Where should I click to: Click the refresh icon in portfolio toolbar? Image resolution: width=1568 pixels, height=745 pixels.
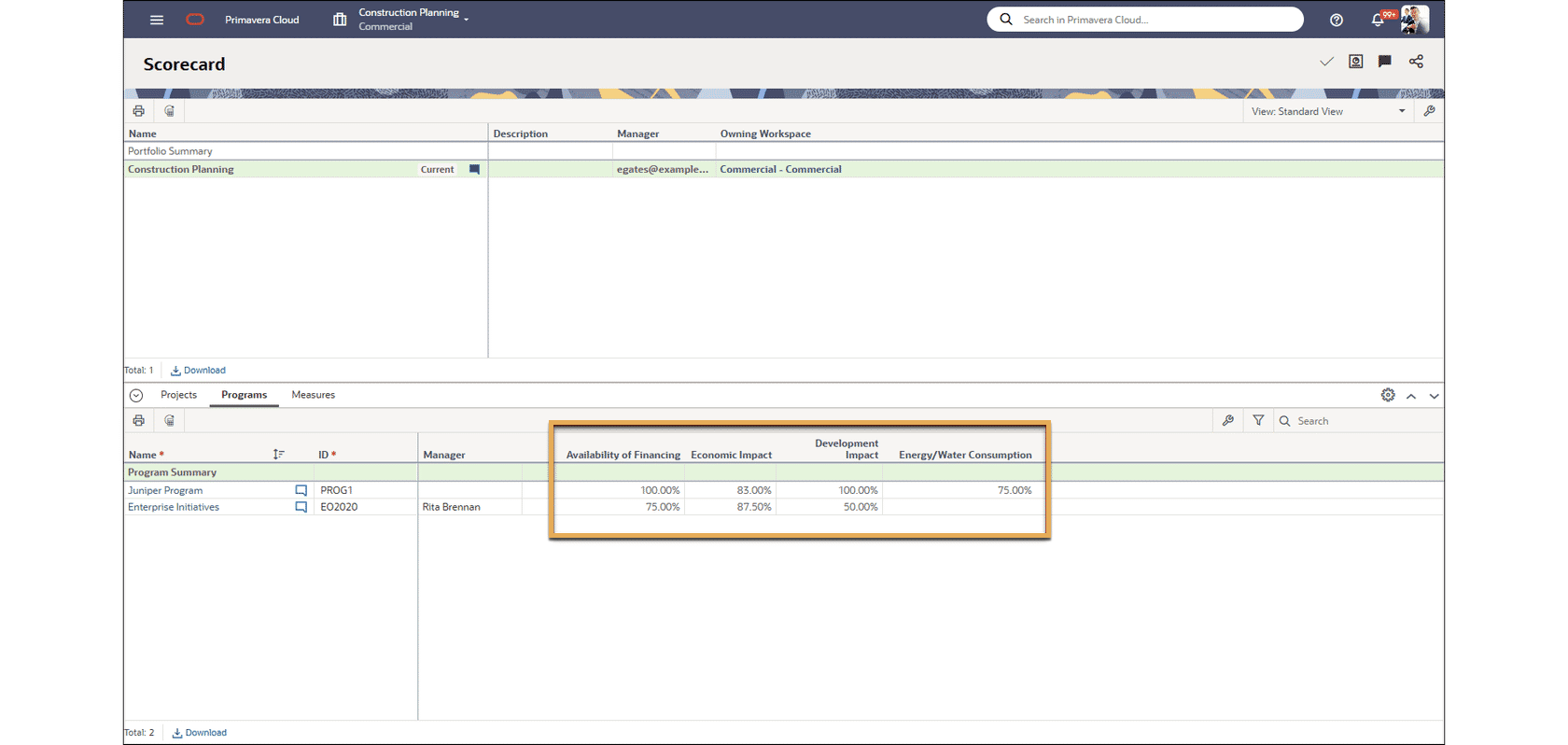click(169, 111)
